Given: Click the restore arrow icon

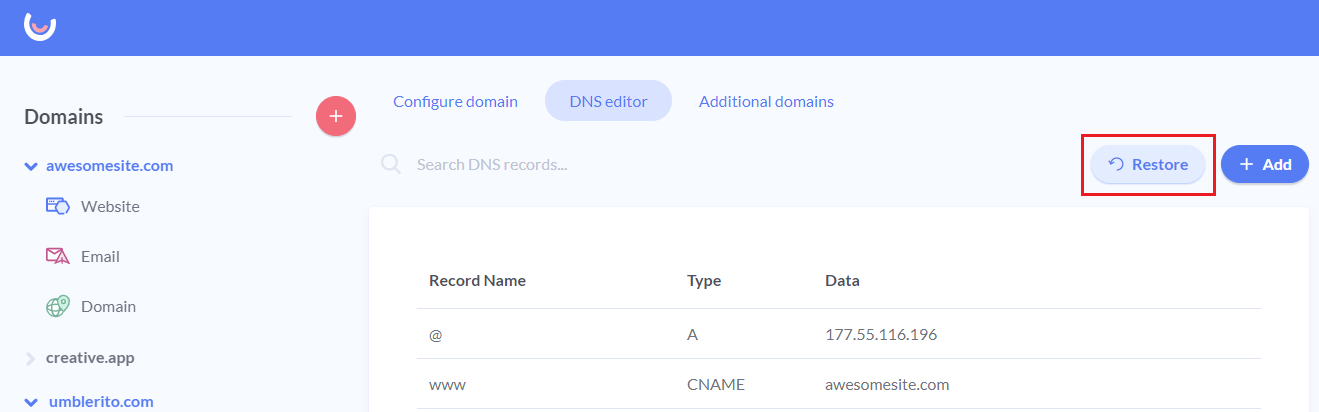Looking at the screenshot, I should 1117,165.
